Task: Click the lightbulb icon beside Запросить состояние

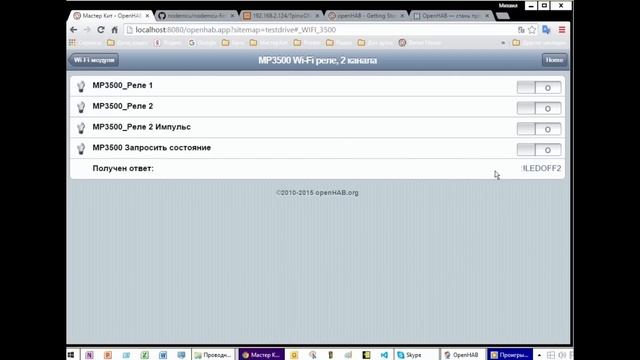Action: pyautogui.click(x=81, y=149)
